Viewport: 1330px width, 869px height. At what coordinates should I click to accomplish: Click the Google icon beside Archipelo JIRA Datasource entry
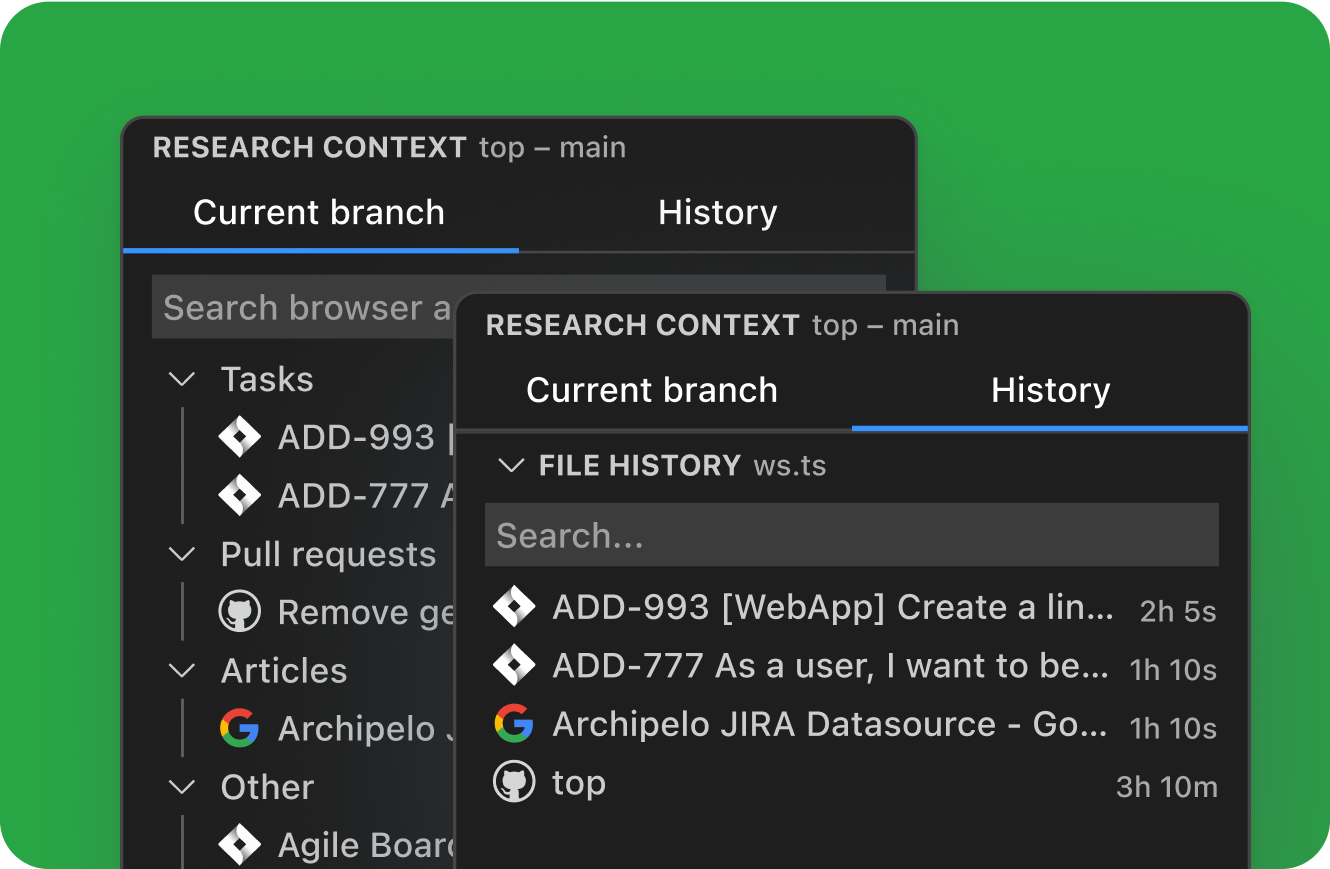[514, 723]
